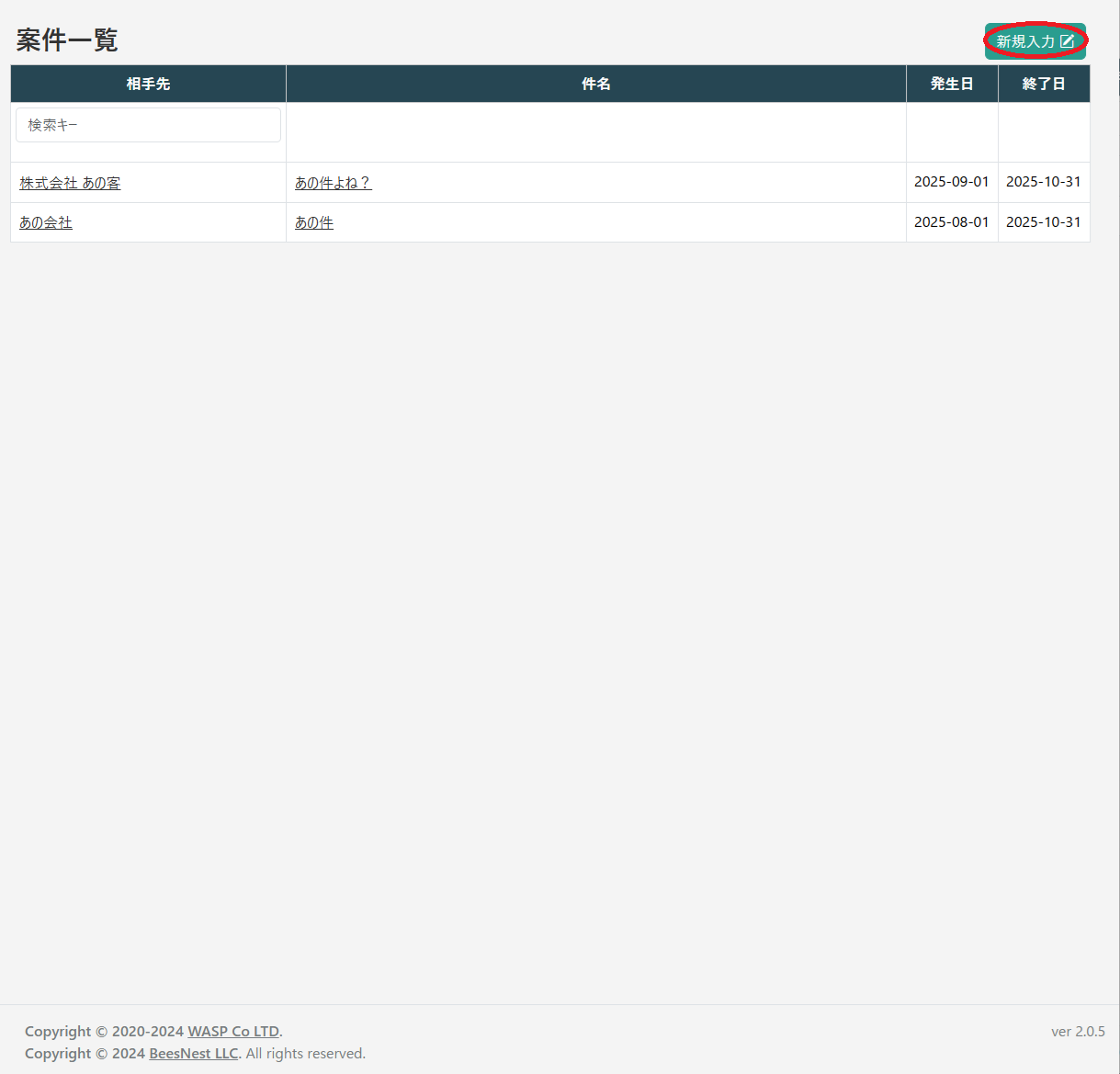Open the あの会社 client link
The height and width of the screenshot is (1074, 1120).
[x=46, y=222]
